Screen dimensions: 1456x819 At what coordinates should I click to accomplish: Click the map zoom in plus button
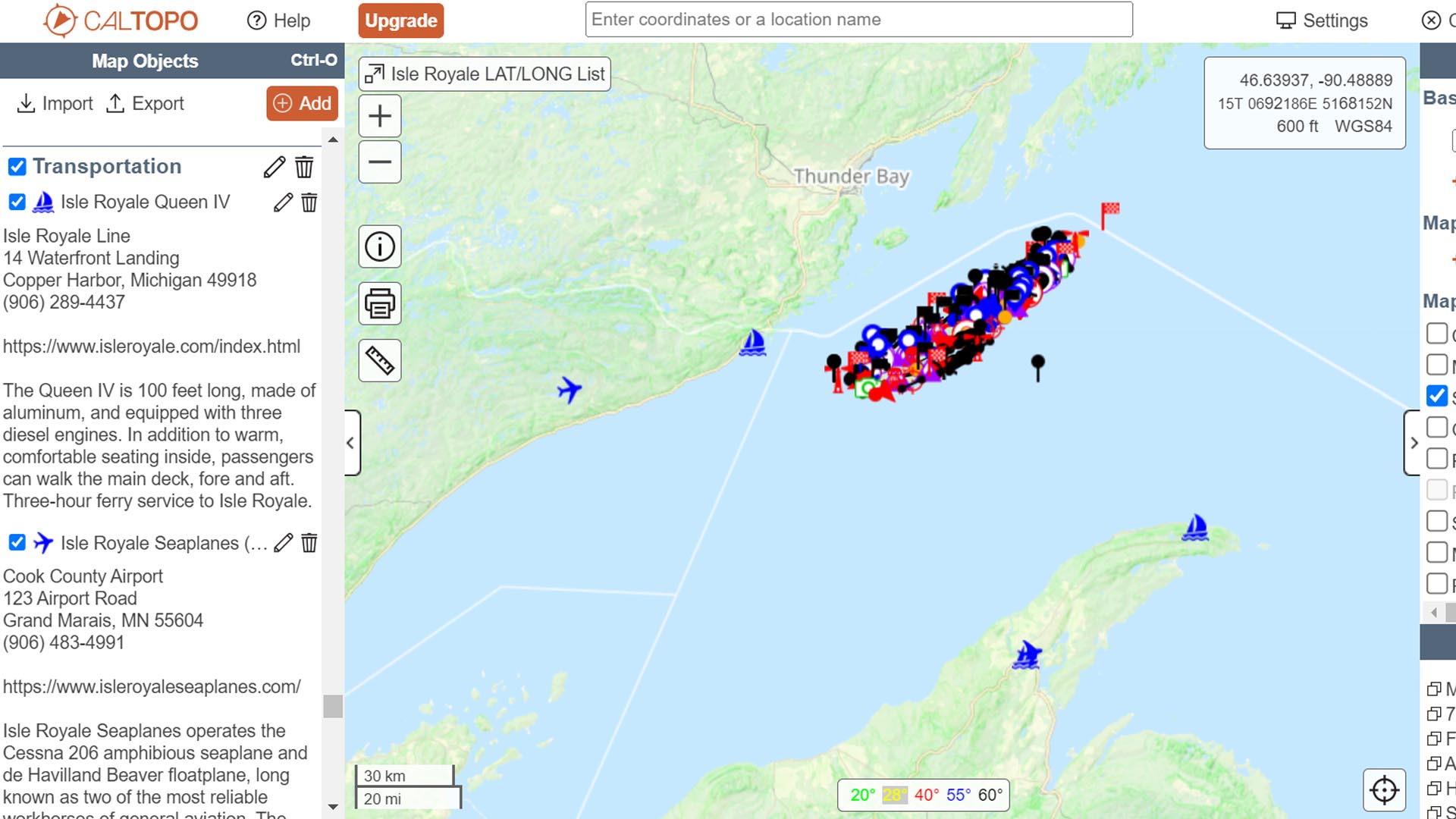click(x=379, y=116)
